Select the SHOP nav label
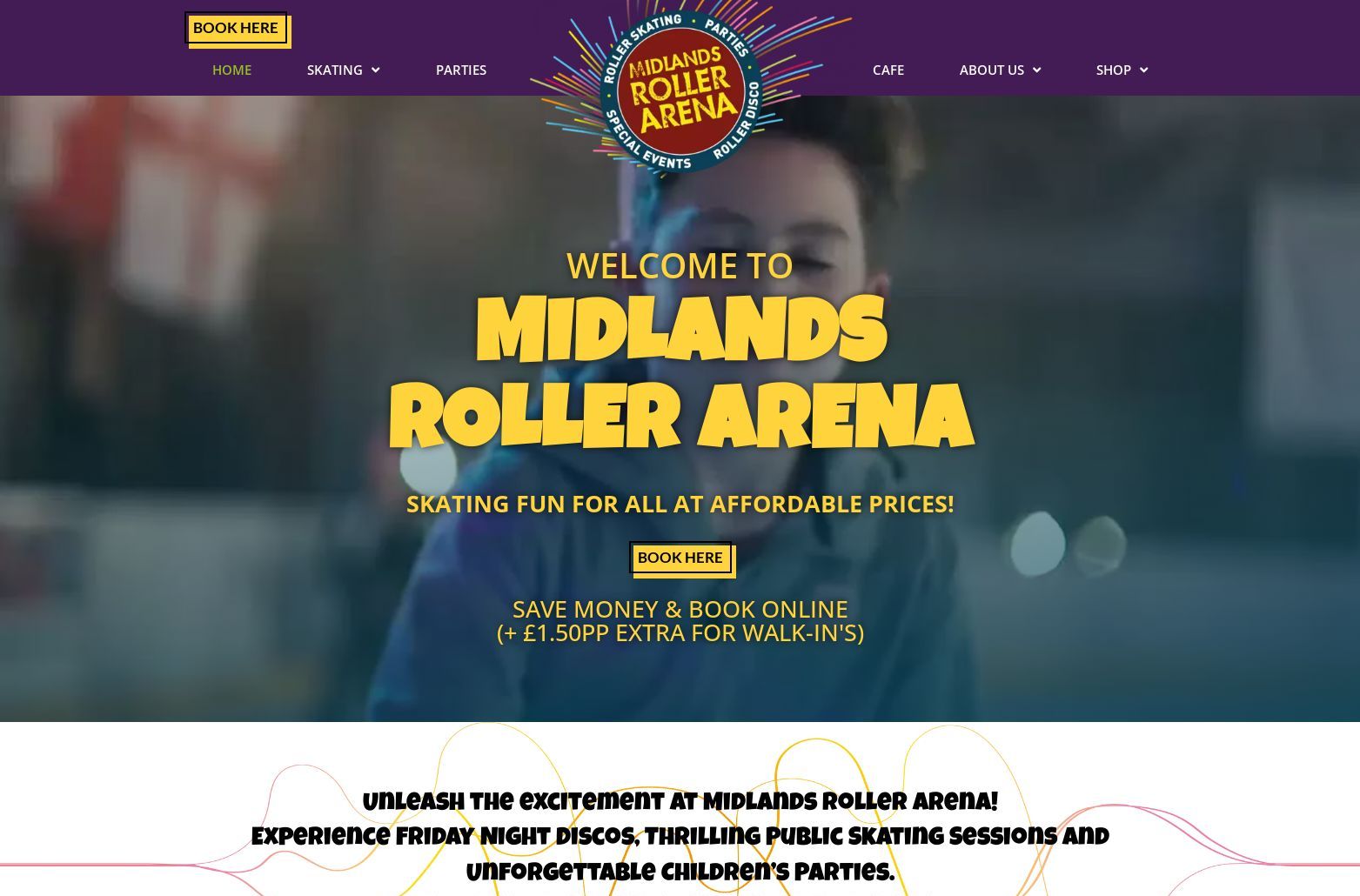The width and height of the screenshot is (1360, 896). pyautogui.click(x=1114, y=70)
